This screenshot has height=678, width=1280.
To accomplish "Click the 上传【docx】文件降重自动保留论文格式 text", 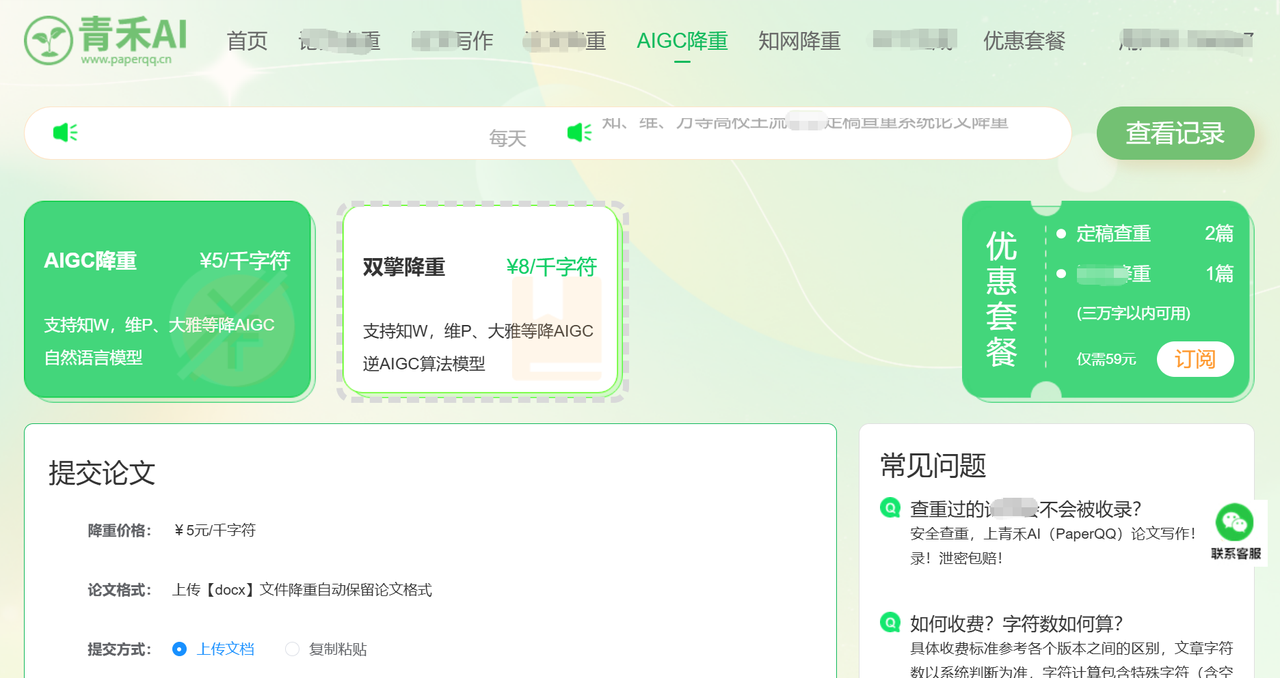I will pos(302,590).
